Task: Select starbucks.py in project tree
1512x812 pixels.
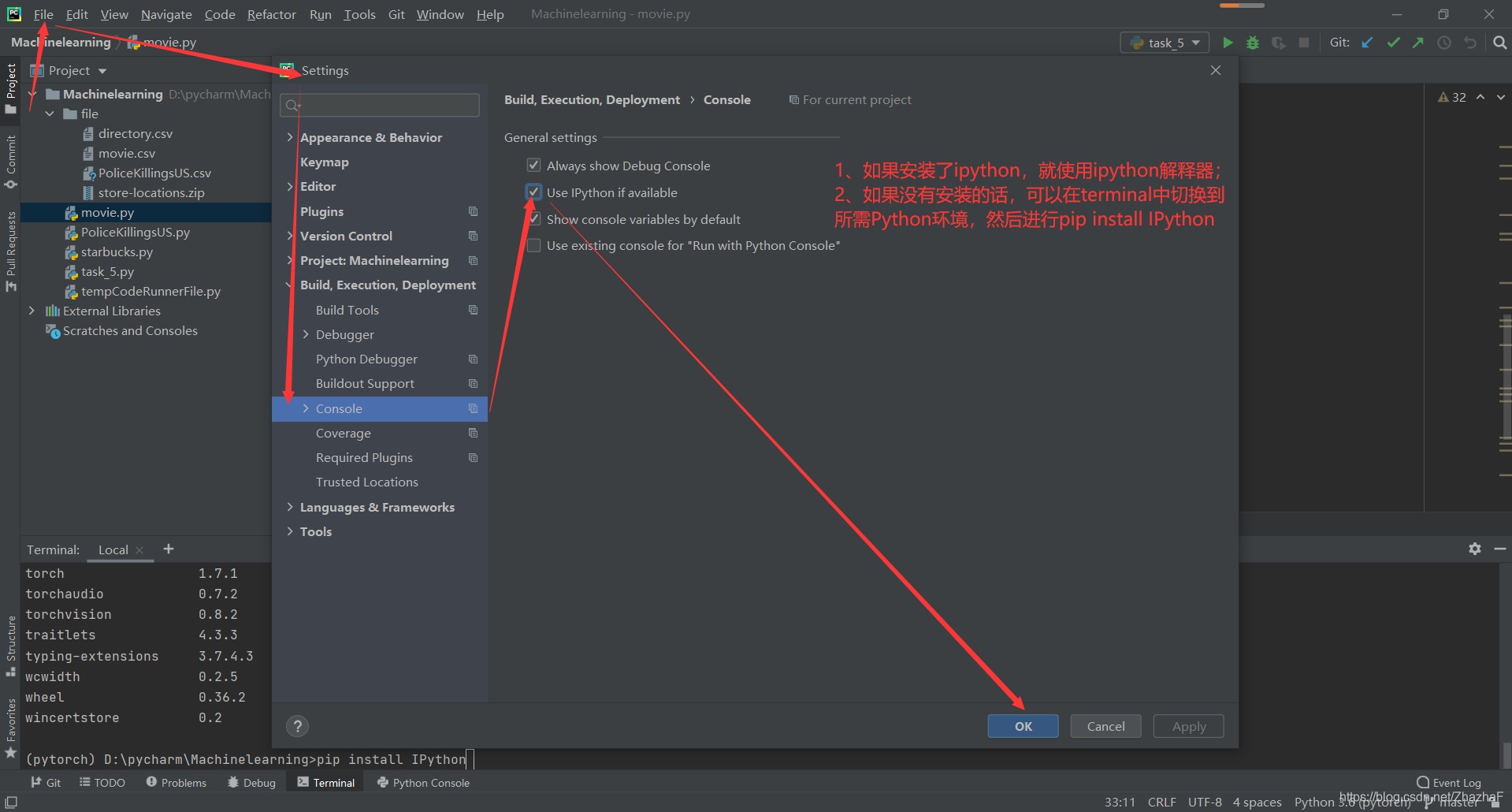Action: (x=117, y=251)
